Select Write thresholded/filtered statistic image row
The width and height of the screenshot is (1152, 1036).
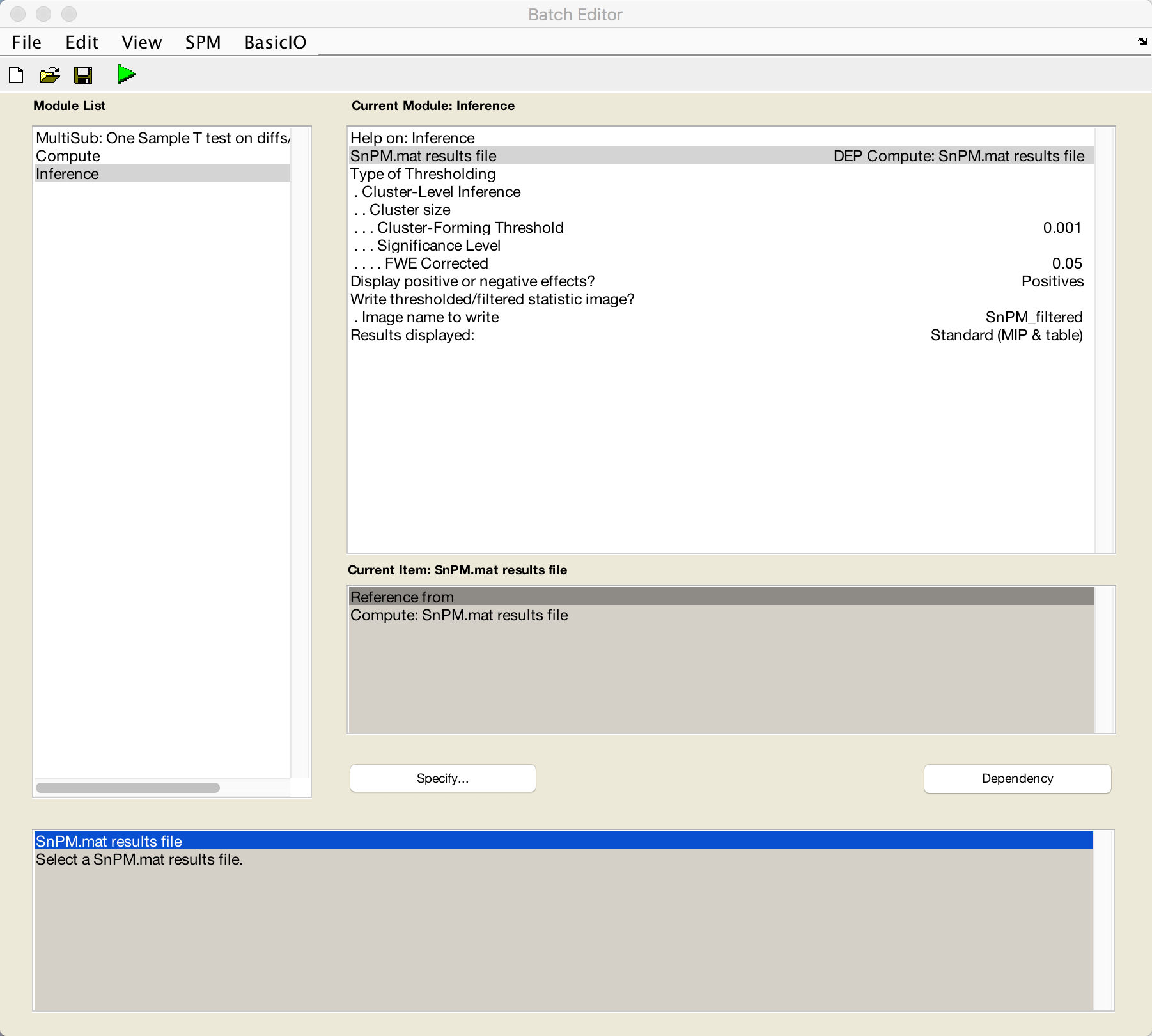pyautogui.click(x=722, y=299)
